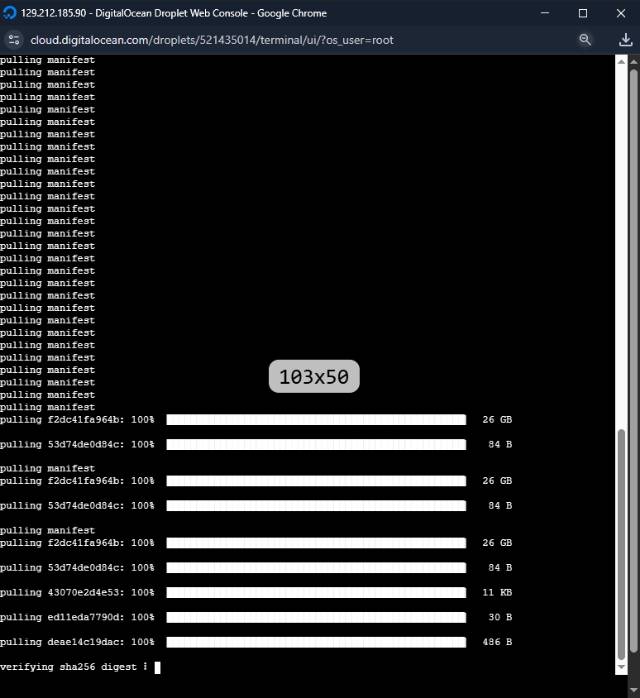
Task: Click the 103x50 terminal size overlay
Action: 314,377
